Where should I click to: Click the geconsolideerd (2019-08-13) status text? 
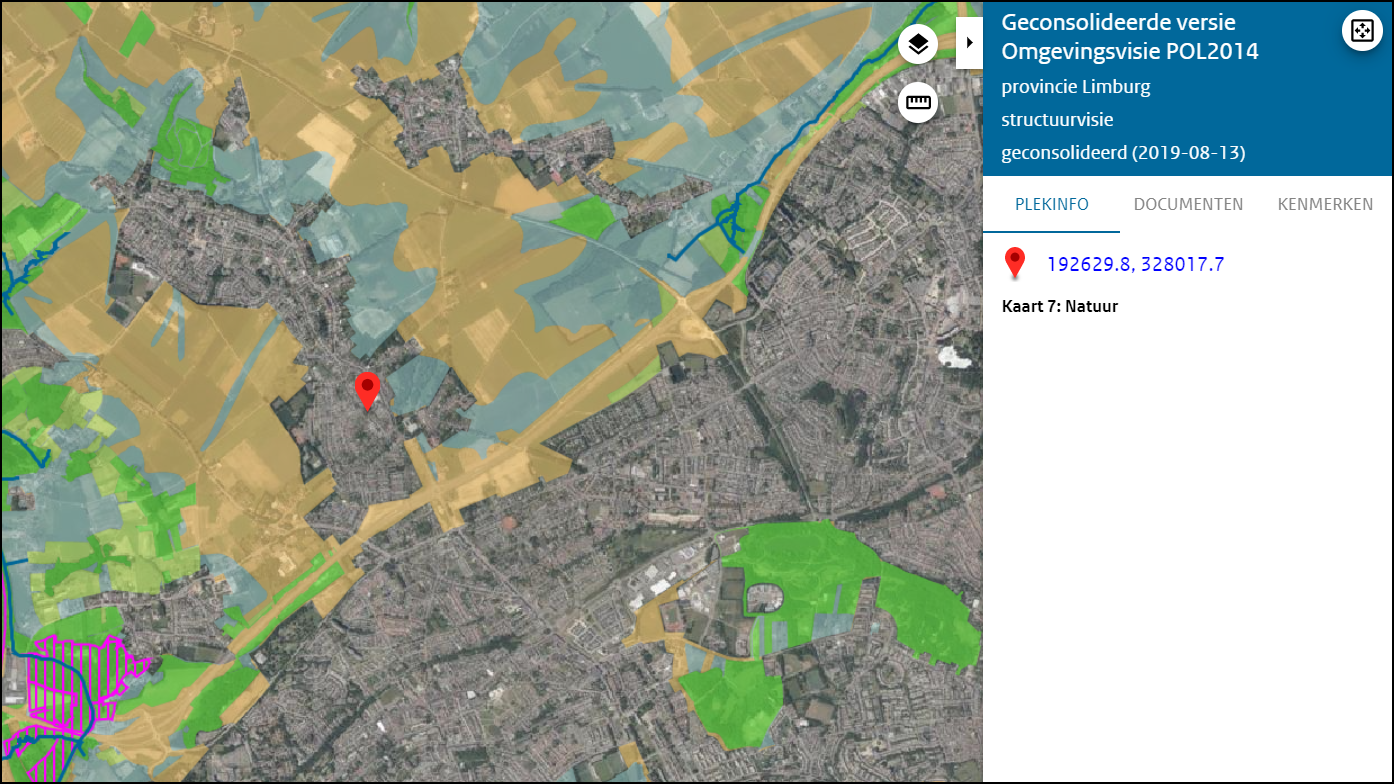coord(1123,153)
